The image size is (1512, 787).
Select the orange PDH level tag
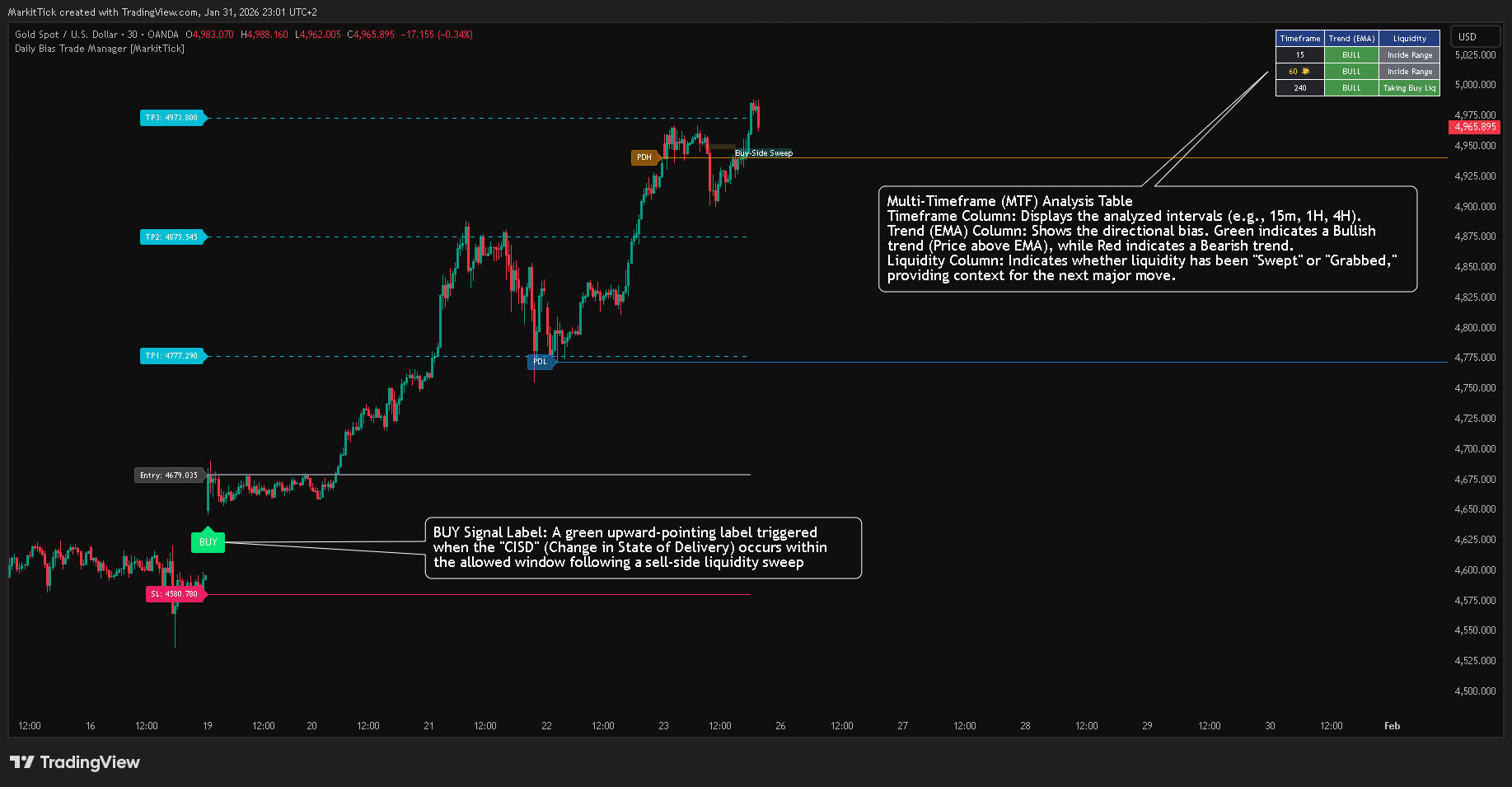645,157
